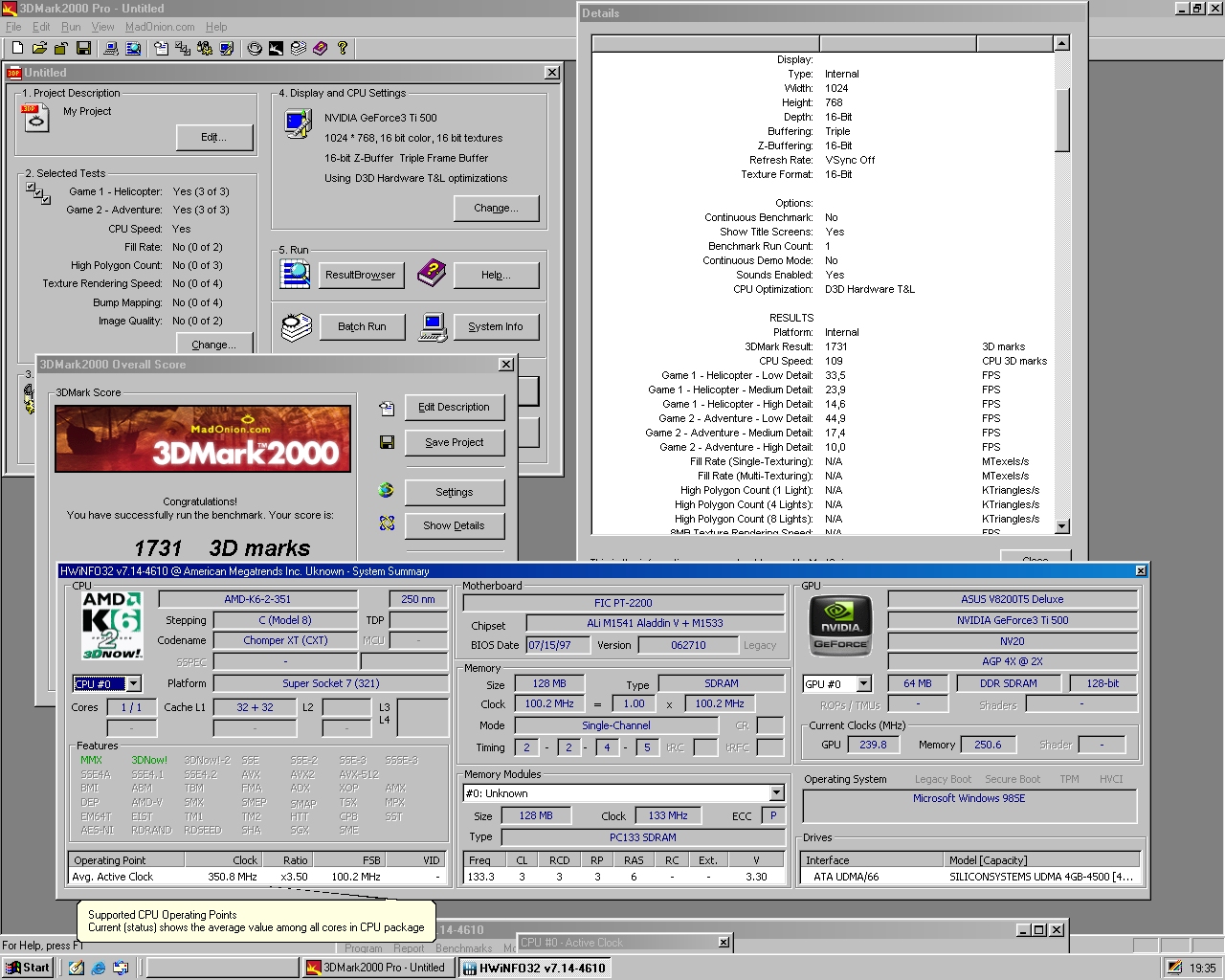Click the Windows Start button

(x=28, y=968)
